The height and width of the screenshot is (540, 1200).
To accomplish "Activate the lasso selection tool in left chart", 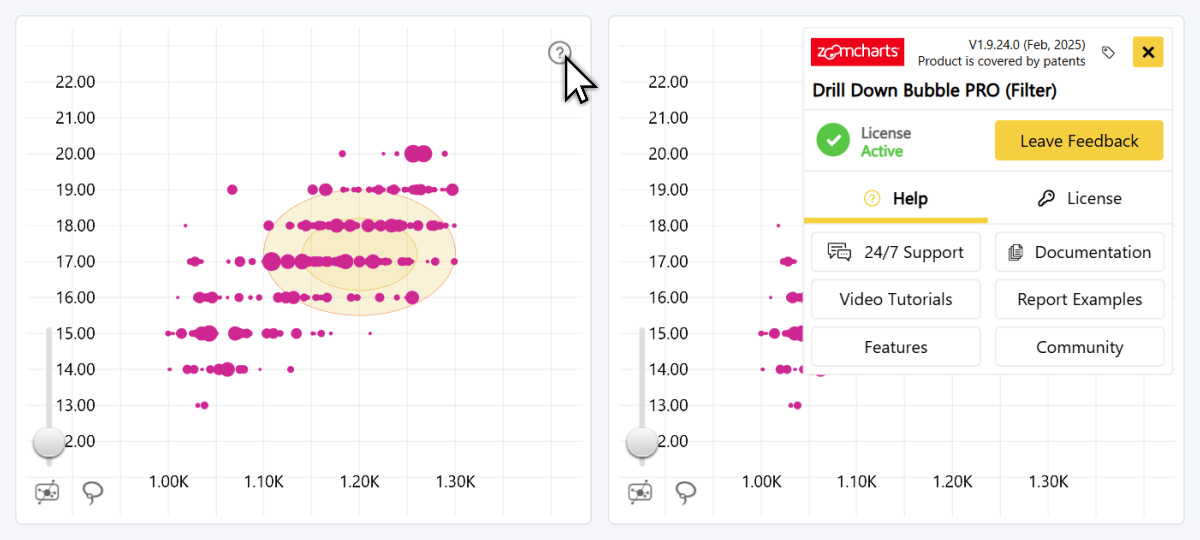I will (x=94, y=492).
